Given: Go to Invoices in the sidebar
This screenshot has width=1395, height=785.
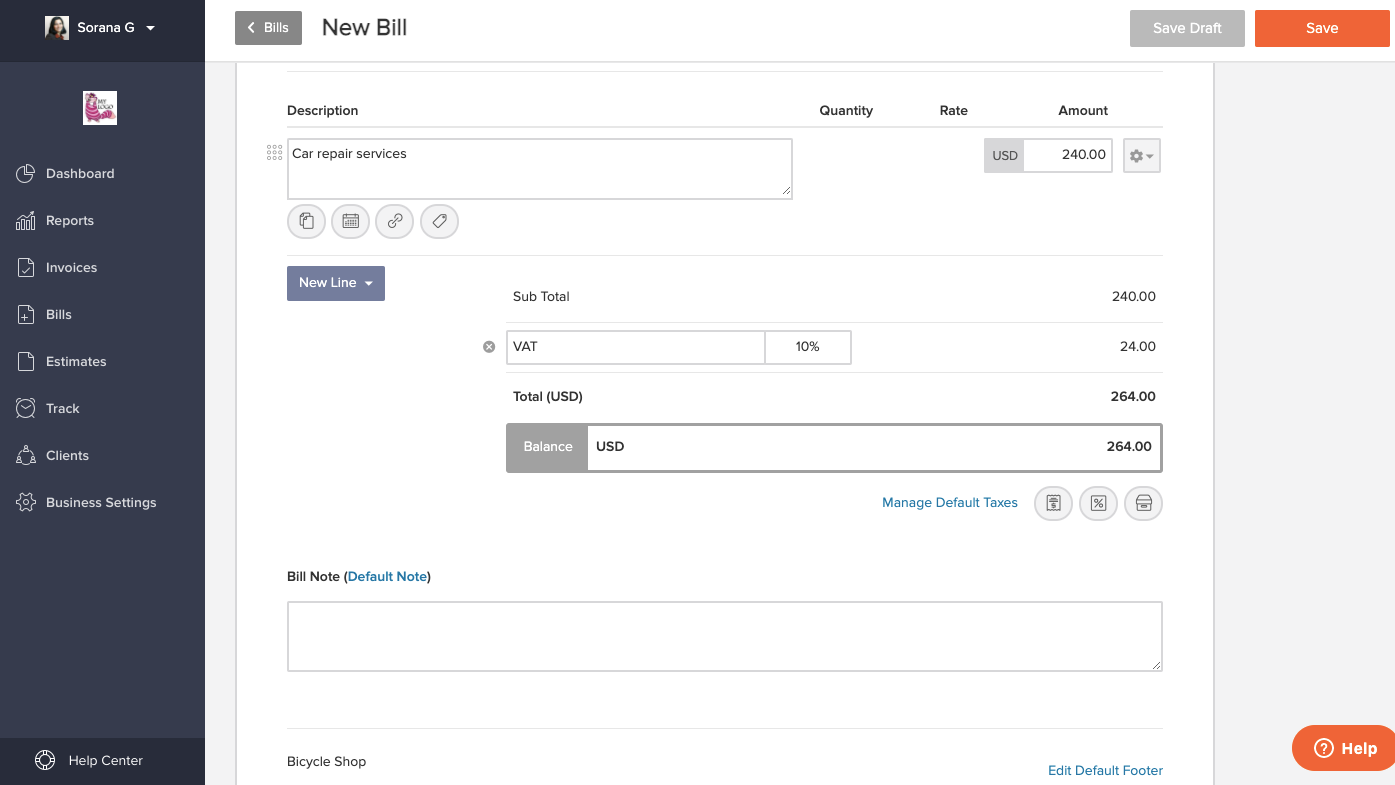Looking at the screenshot, I should (x=71, y=268).
